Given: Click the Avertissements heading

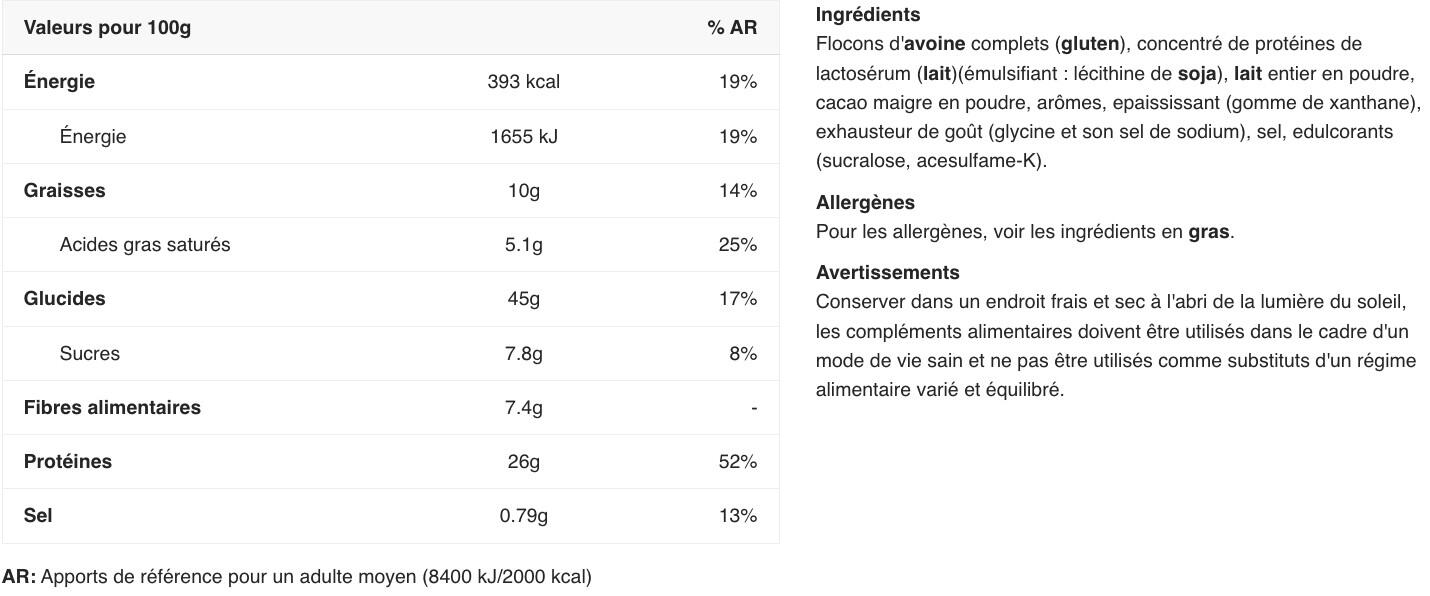Looking at the screenshot, I should click(887, 272).
